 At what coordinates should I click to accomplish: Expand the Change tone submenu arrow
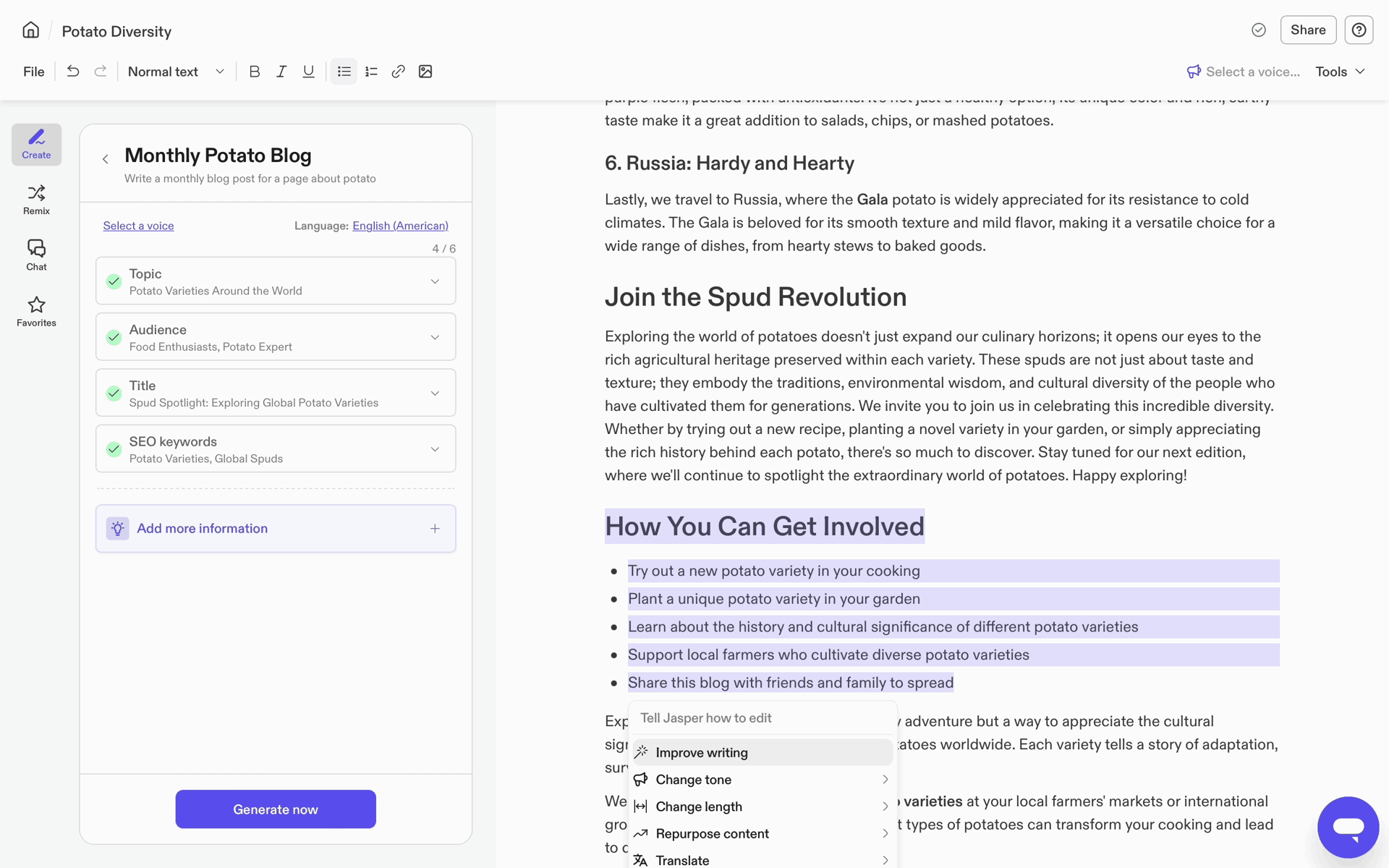(x=885, y=779)
